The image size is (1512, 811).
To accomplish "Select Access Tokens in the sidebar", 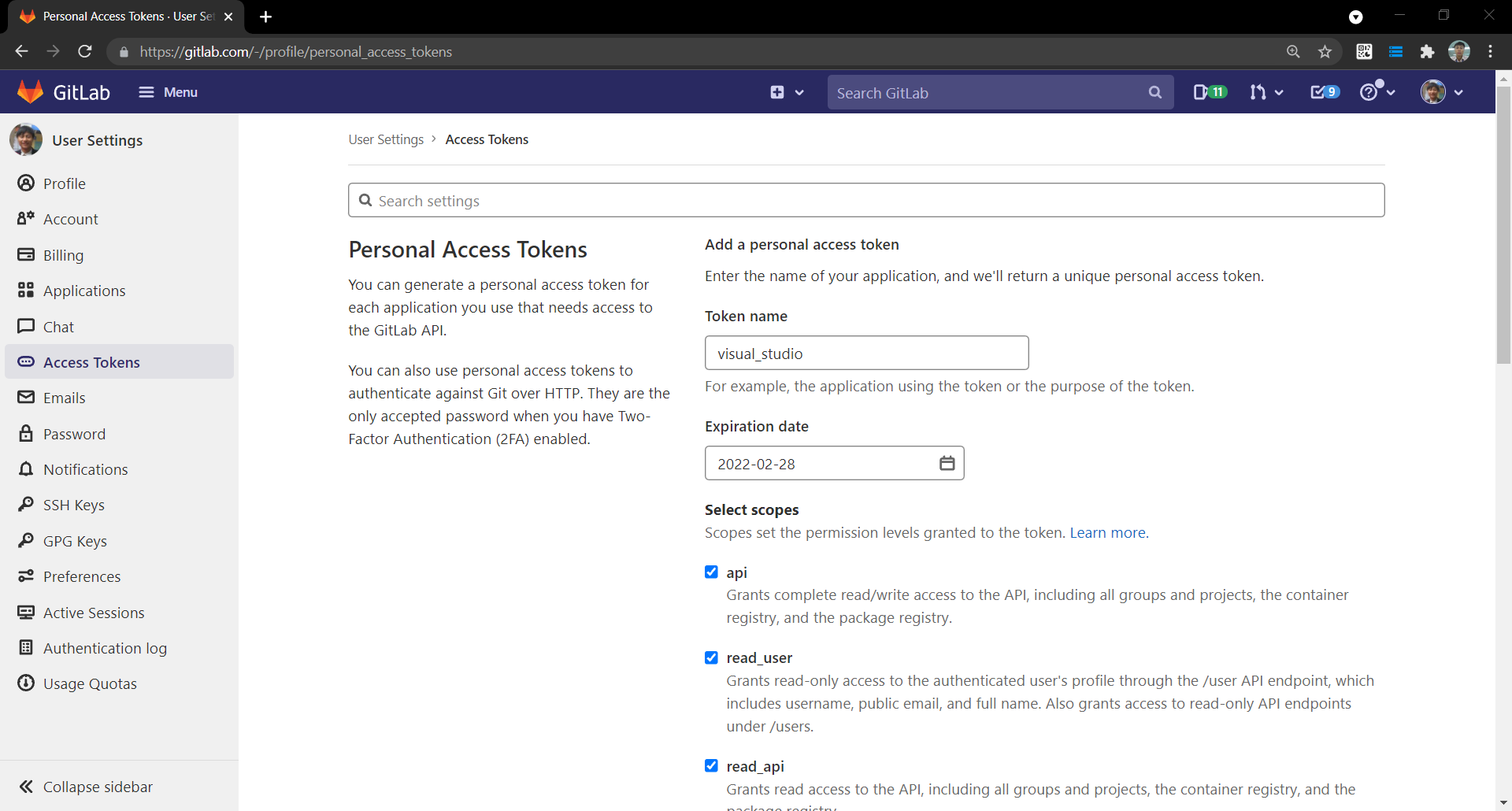I will point(120,362).
